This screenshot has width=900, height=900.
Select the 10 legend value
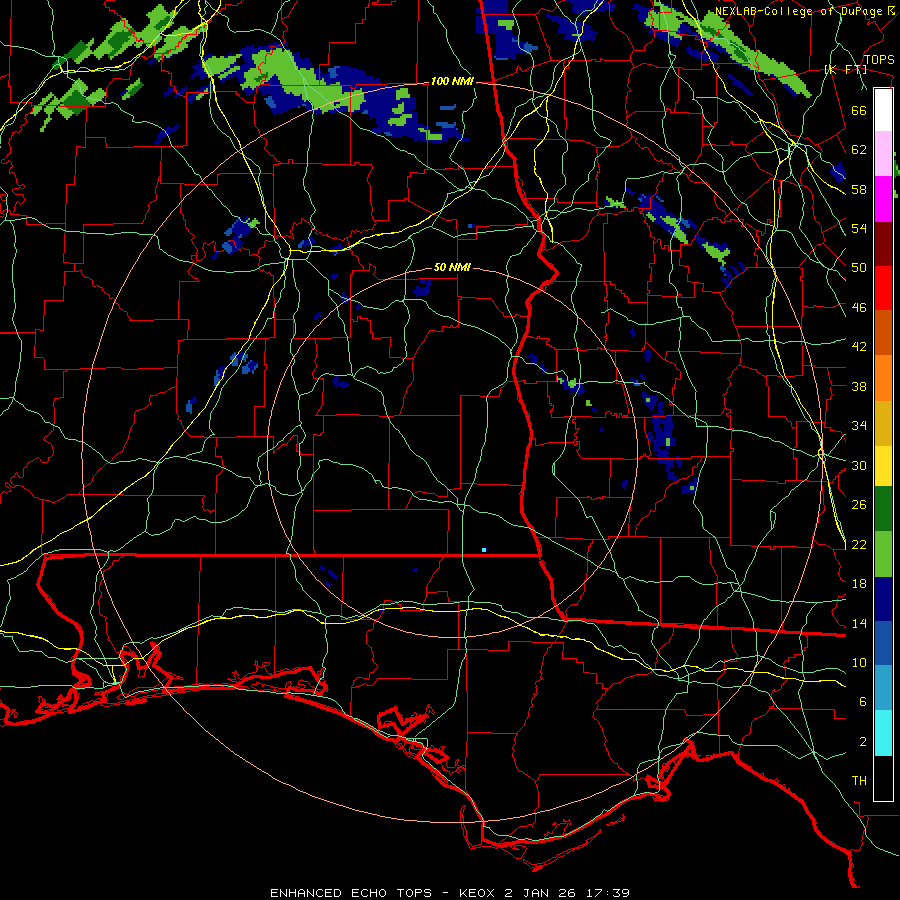[859, 663]
